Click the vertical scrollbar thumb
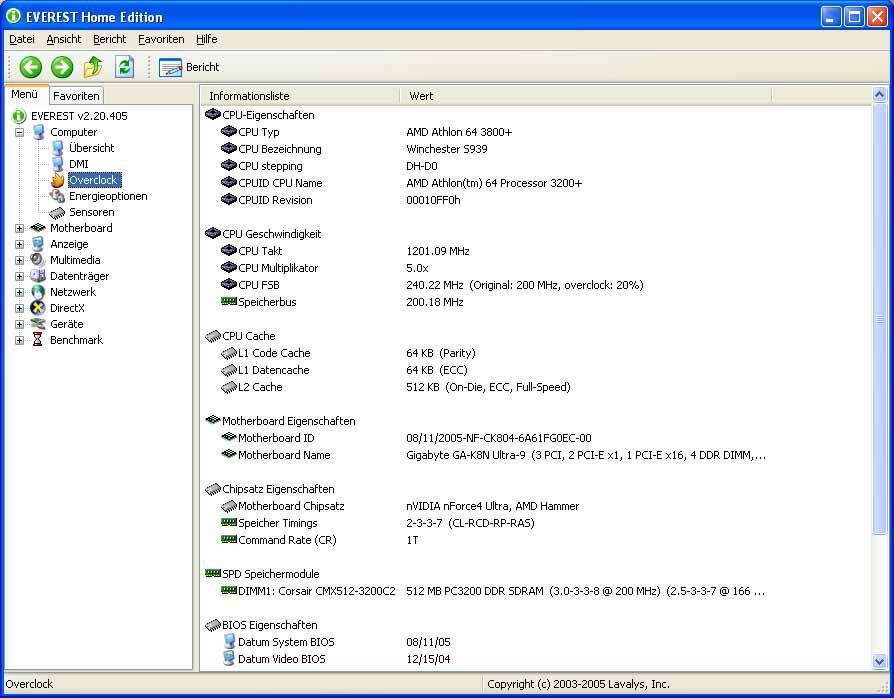This screenshot has width=894, height=698. (879, 318)
